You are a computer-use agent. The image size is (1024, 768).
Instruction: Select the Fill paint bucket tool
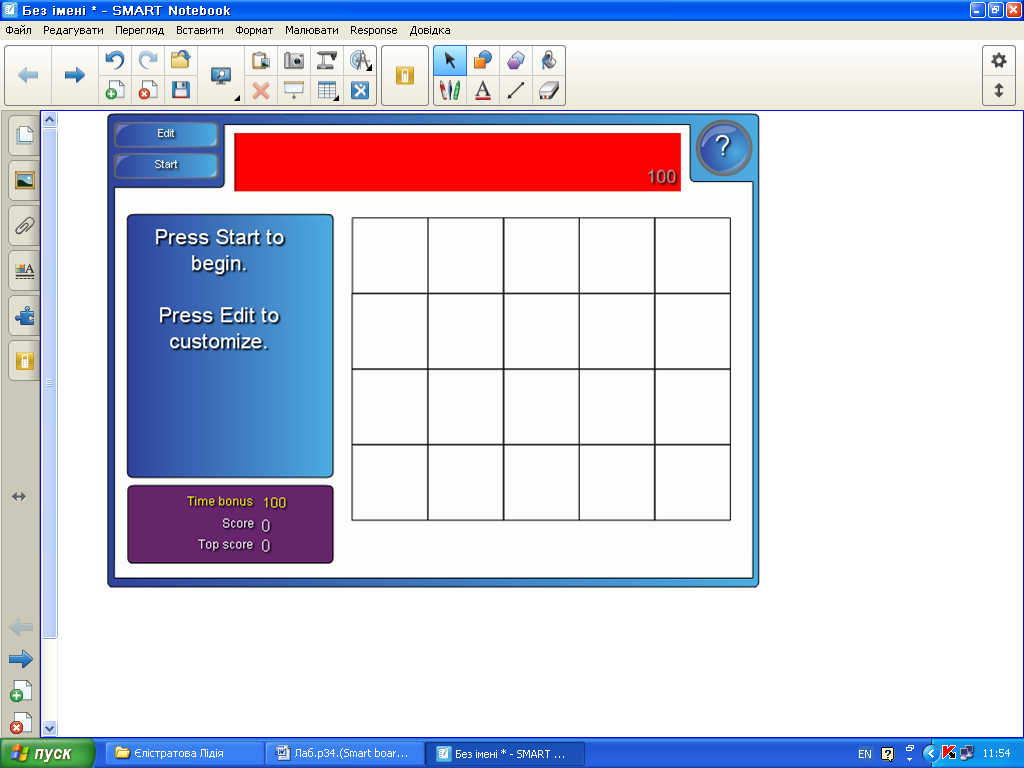click(549, 61)
